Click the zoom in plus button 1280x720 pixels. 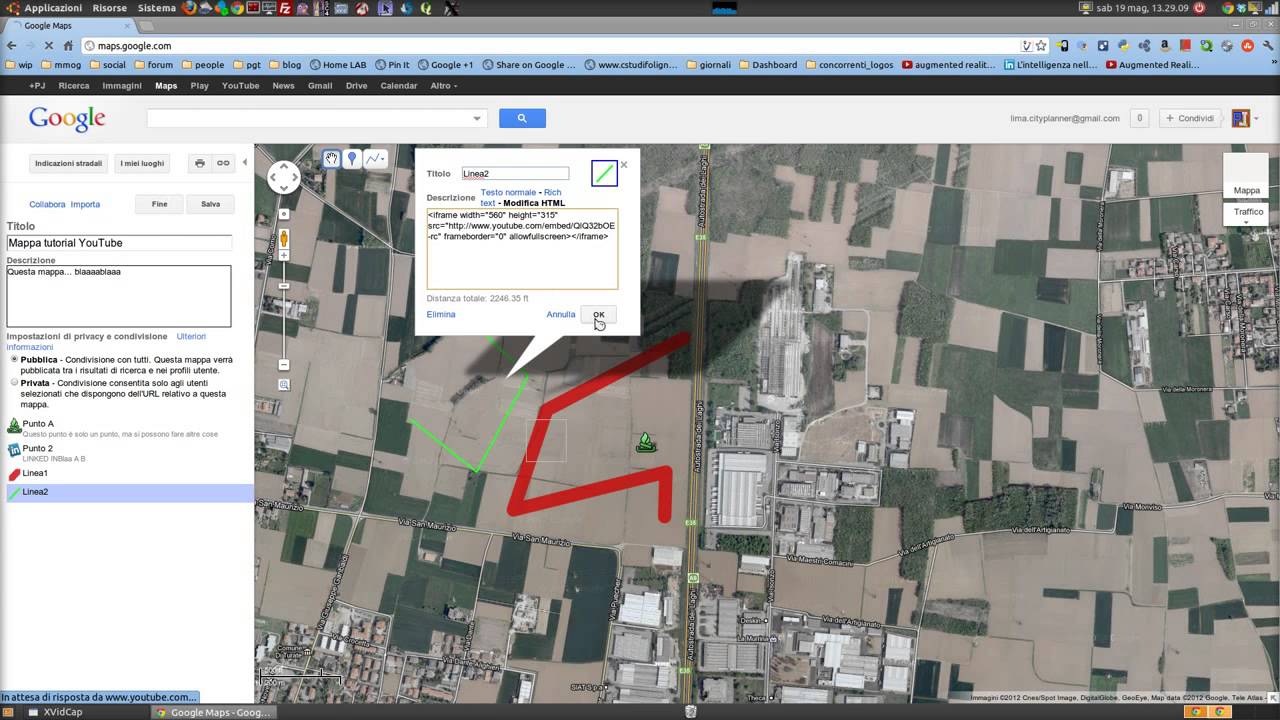[x=284, y=256]
